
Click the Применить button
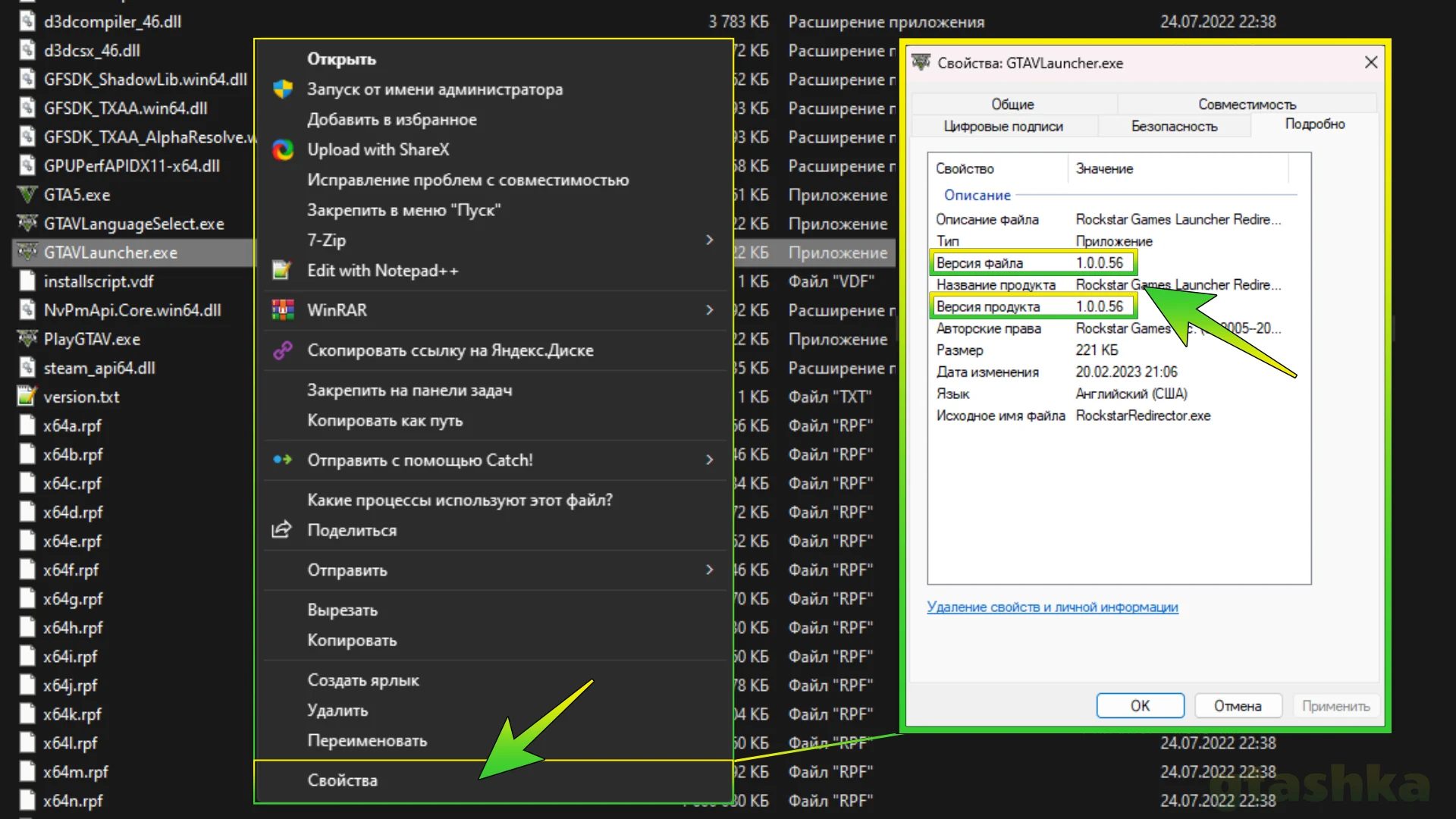tap(1336, 706)
